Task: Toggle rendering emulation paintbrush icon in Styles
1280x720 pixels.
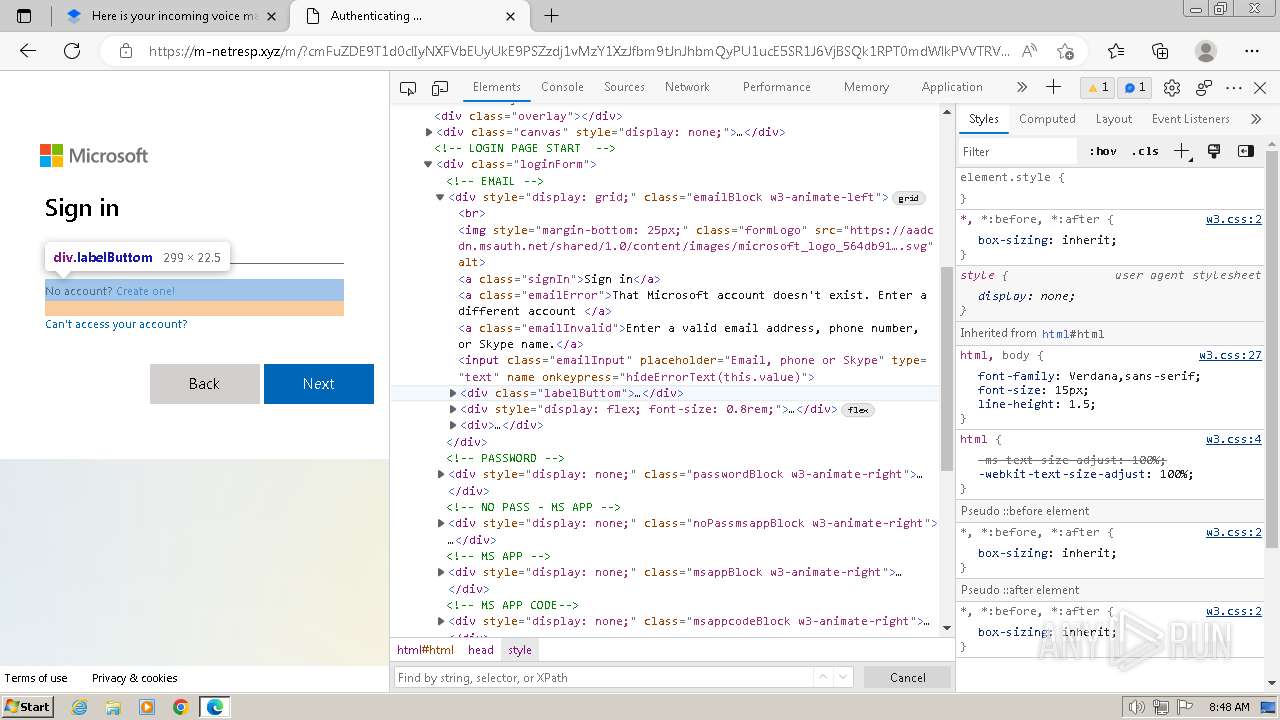Action: tap(1214, 151)
